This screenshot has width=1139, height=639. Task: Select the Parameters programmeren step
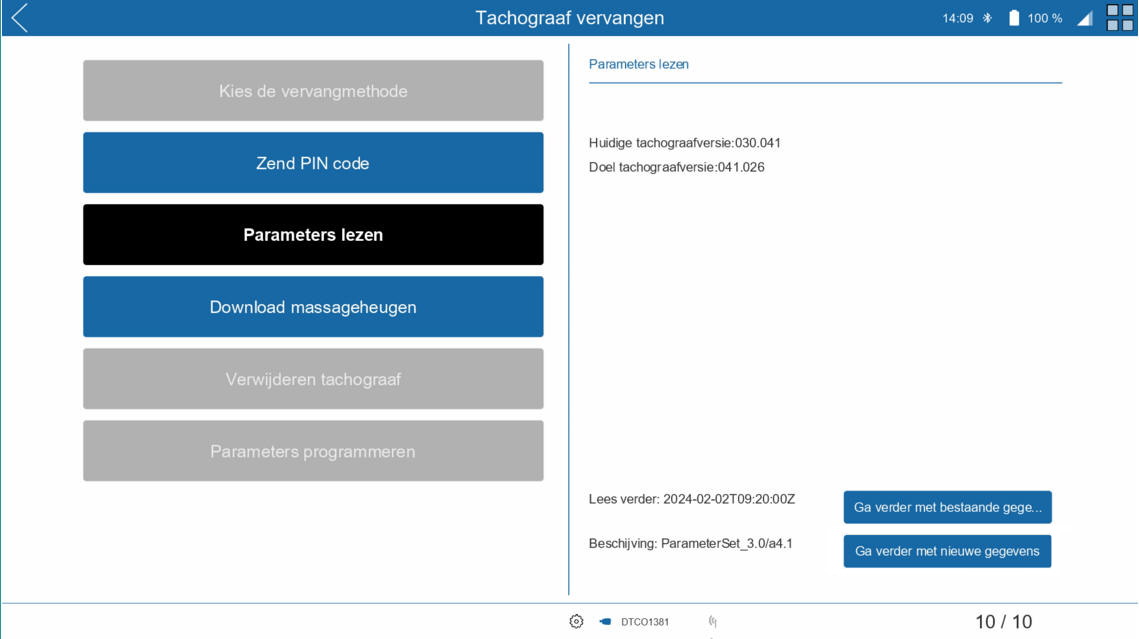[313, 451]
